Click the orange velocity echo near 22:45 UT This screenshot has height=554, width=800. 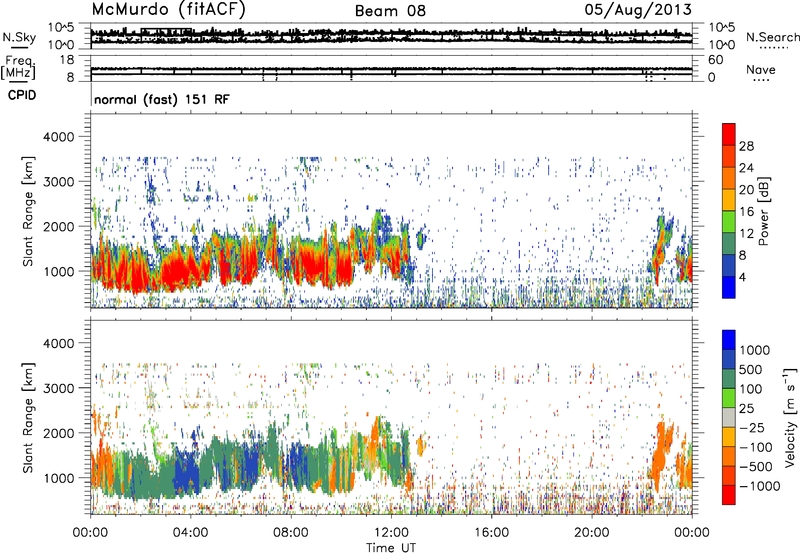(660, 454)
